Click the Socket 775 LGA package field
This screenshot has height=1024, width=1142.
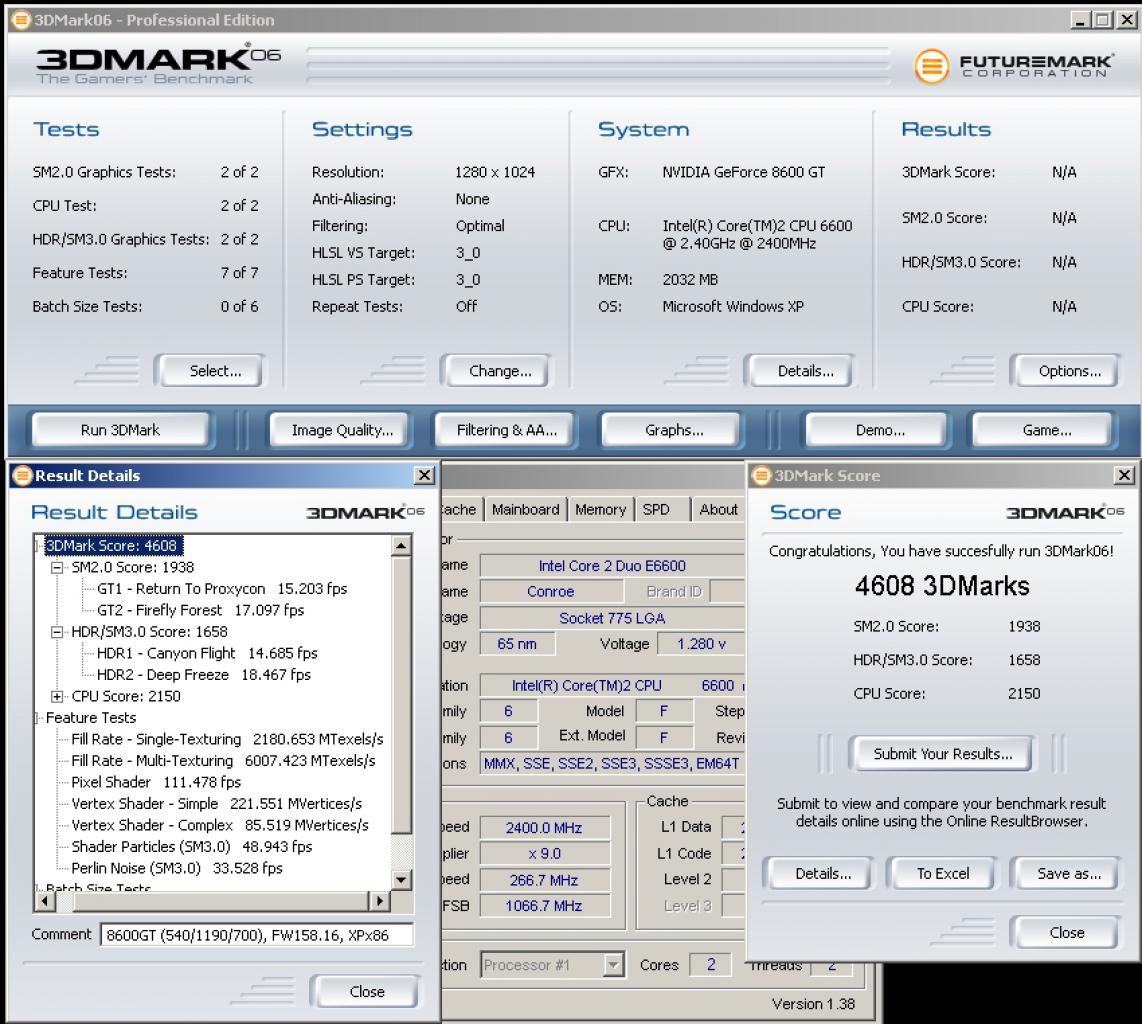click(x=612, y=618)
